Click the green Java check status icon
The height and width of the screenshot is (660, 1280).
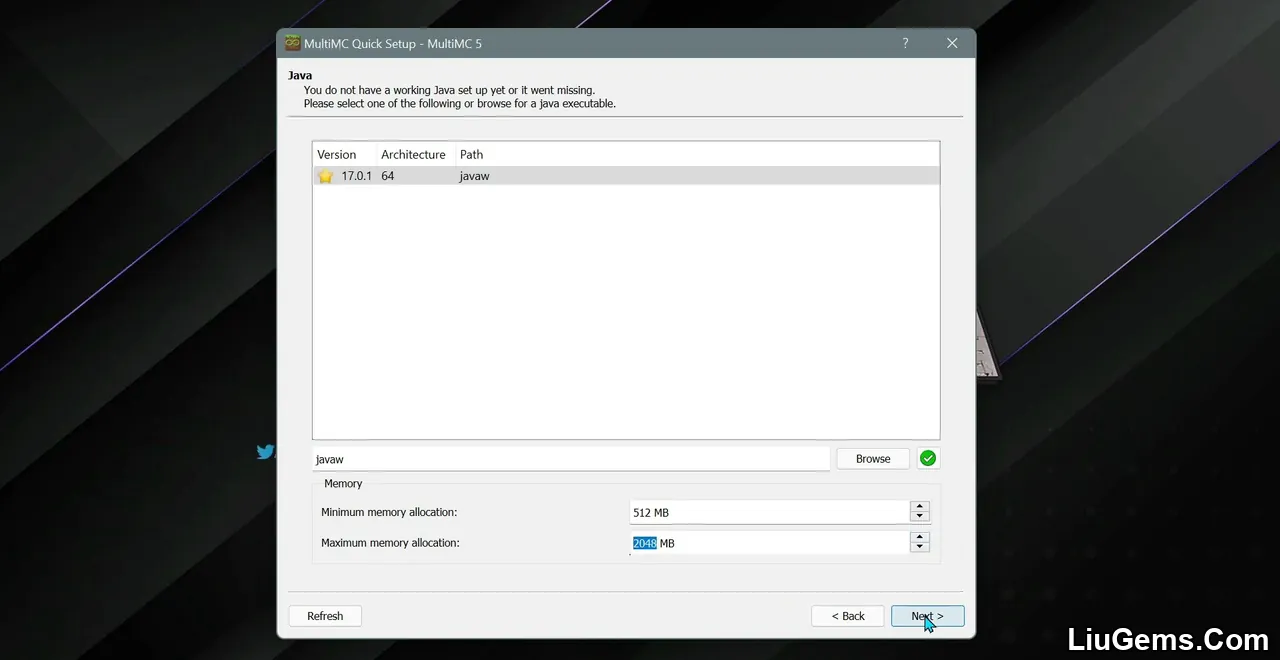(x=928, y=458)
